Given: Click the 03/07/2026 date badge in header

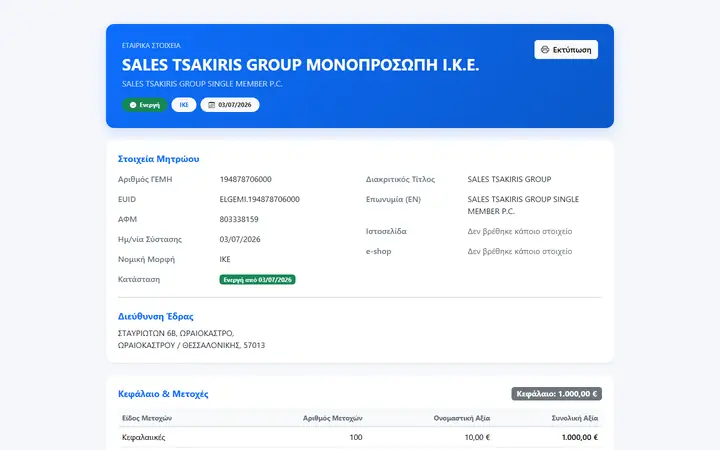Looking at the screenshot, I should [230, 105].
